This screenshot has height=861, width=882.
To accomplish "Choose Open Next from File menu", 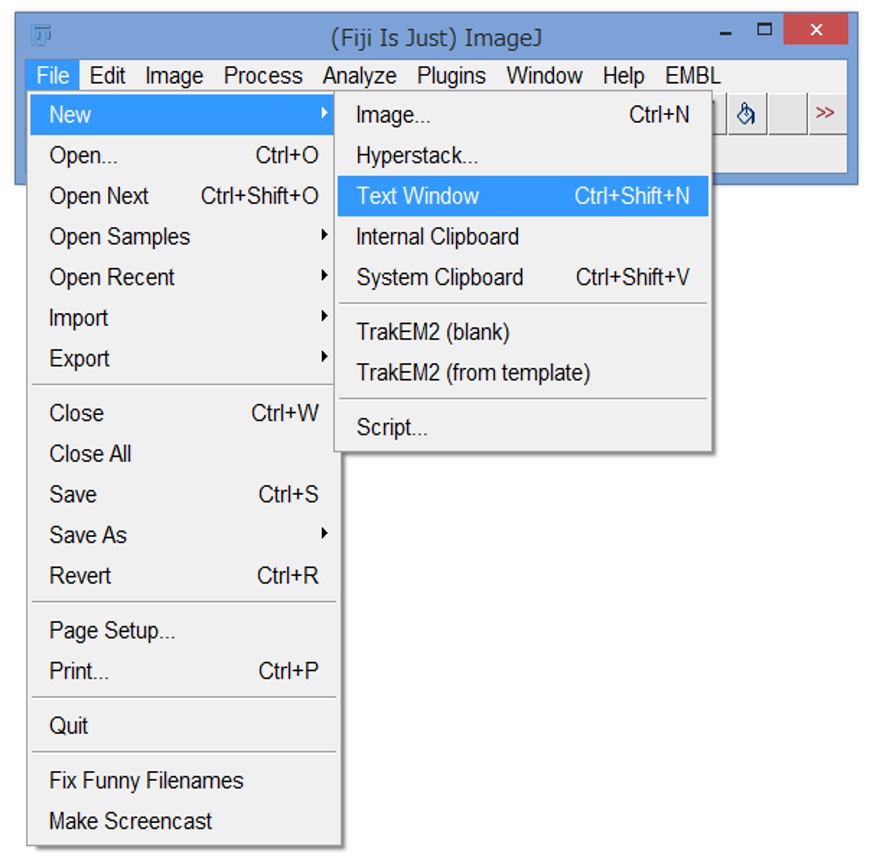I will pos(182,196).
